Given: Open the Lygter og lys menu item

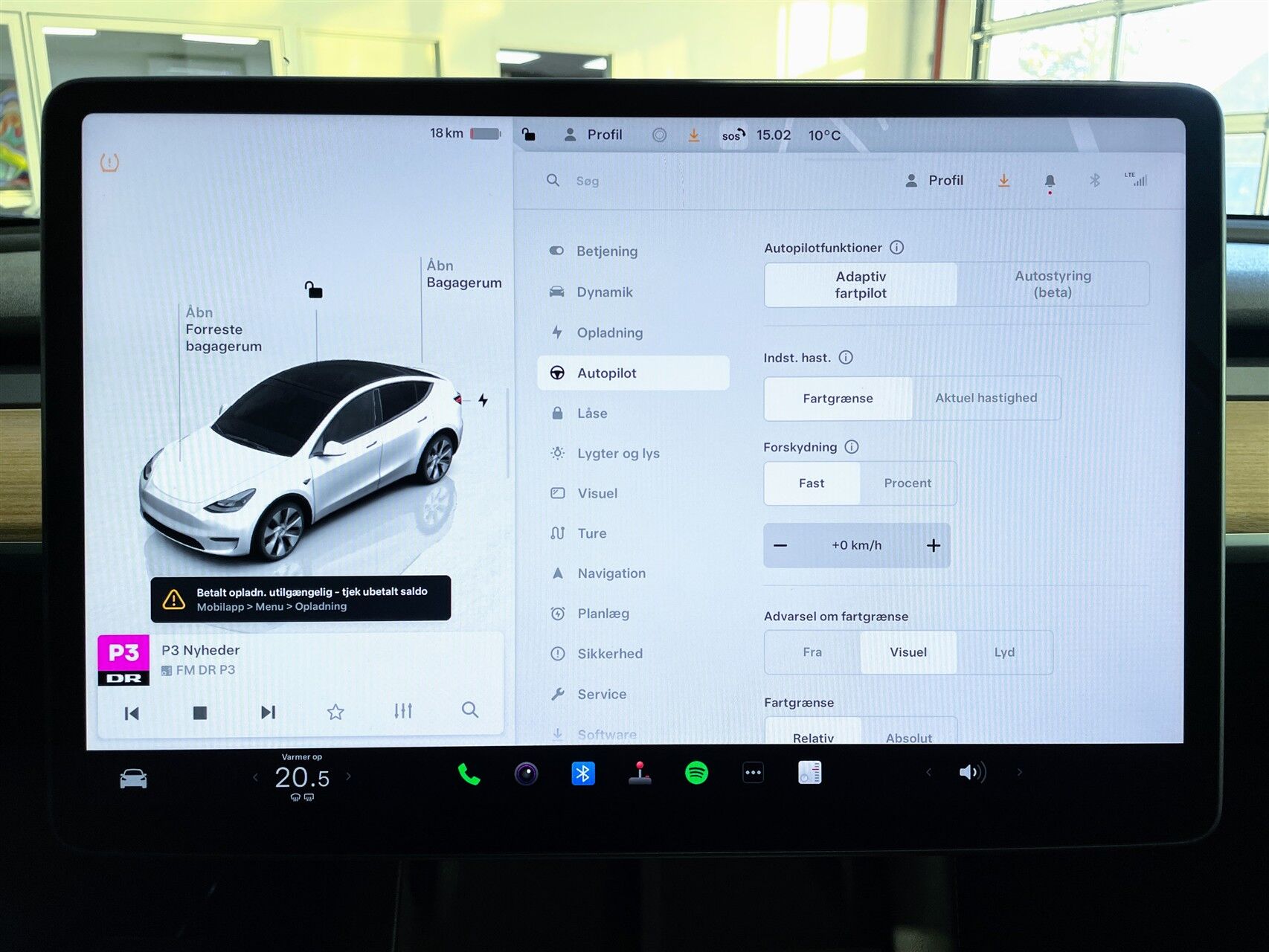Looking at the screenshot, I should point(619,453).
